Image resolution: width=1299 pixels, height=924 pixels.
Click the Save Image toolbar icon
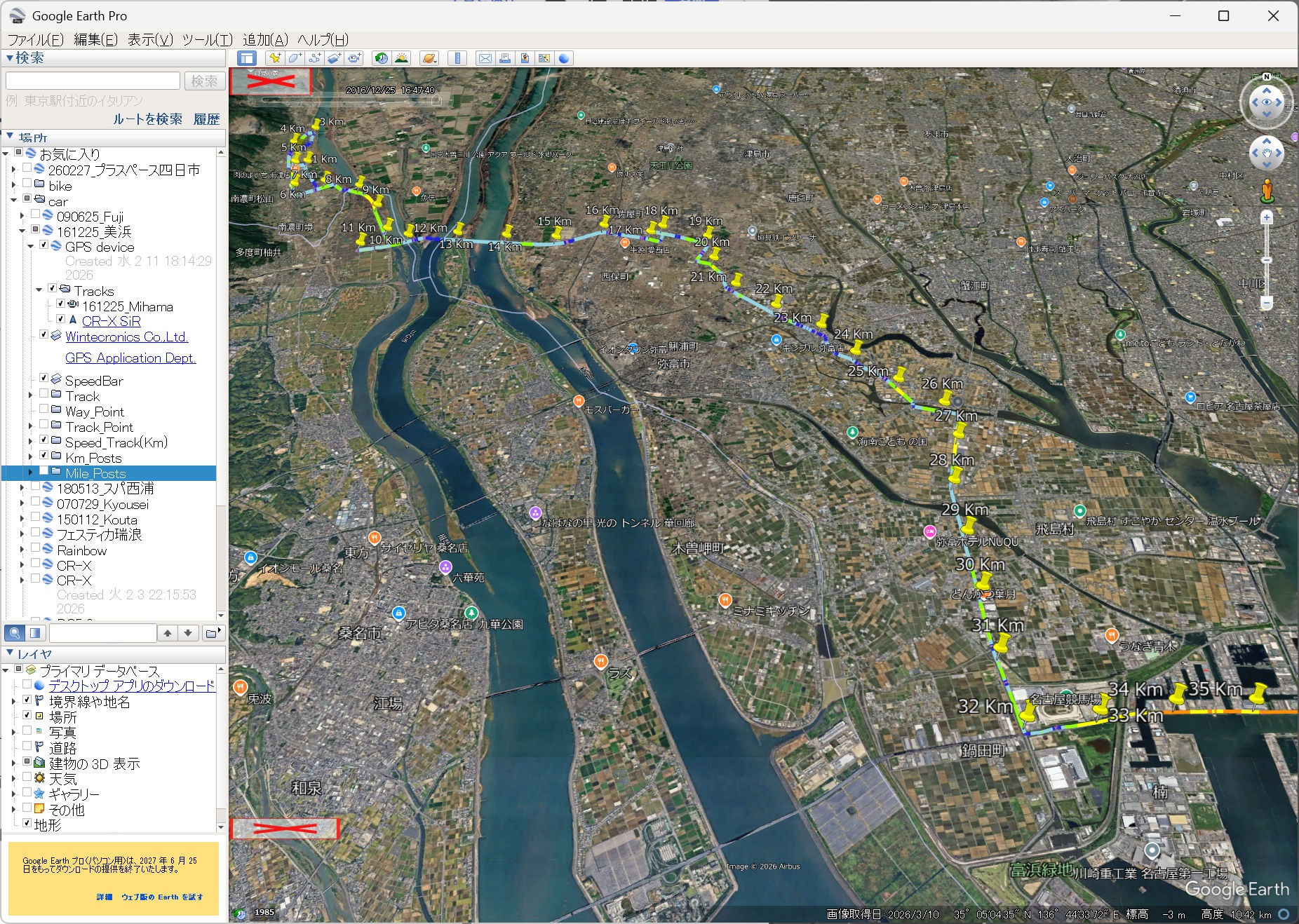525,58
